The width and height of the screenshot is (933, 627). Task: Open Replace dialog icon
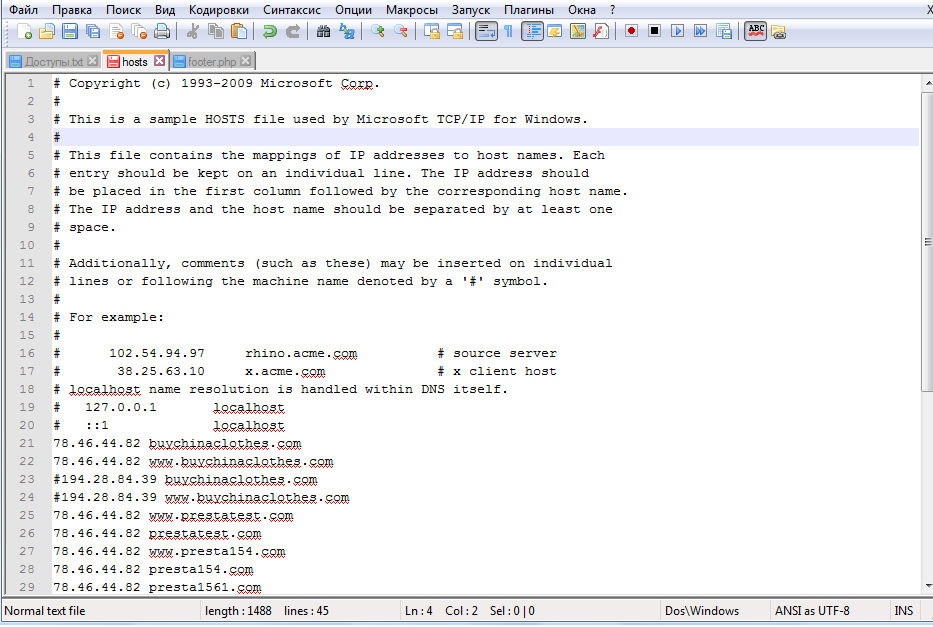(346, 31)
